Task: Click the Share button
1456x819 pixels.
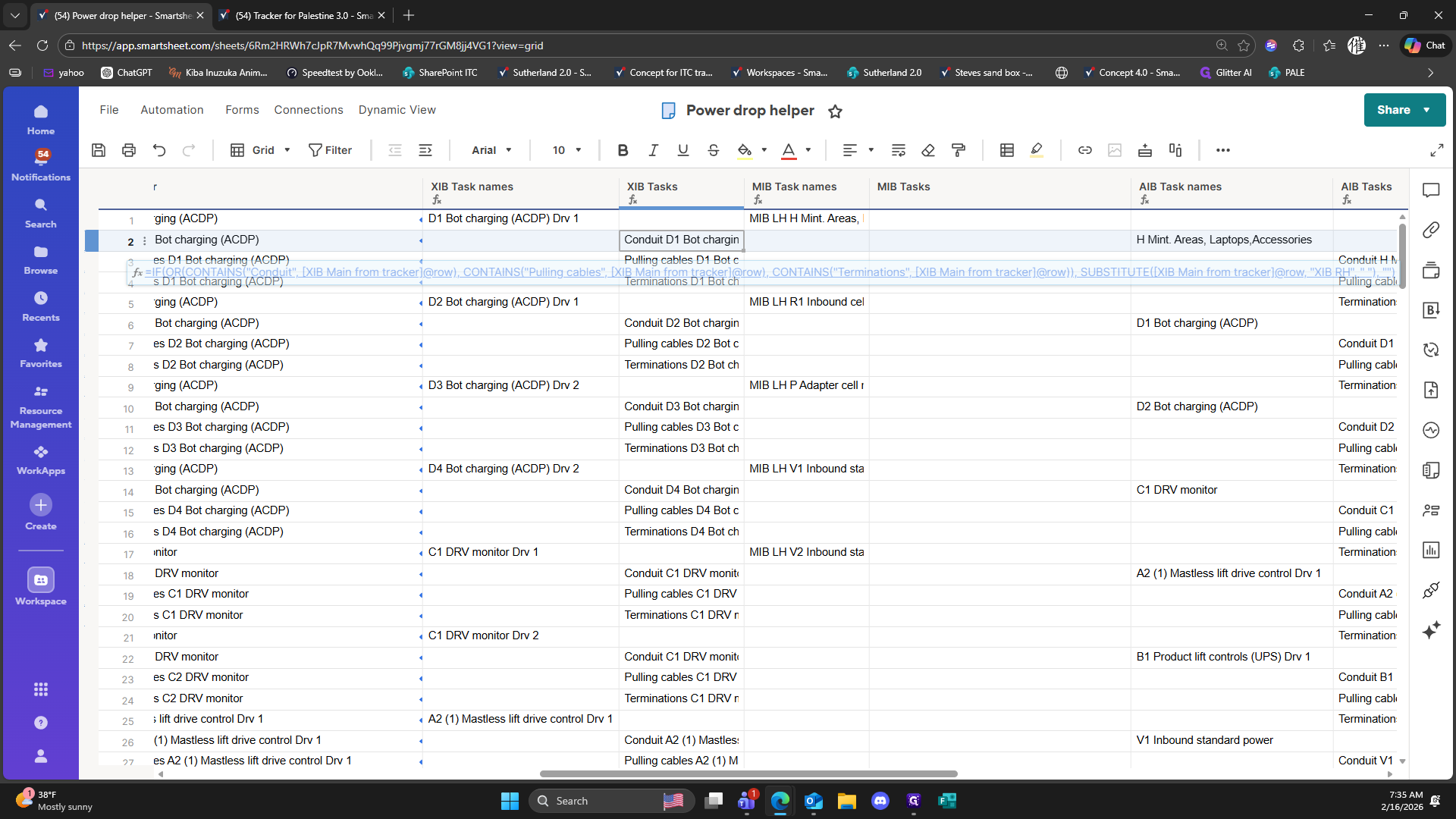Action: pyautogui.click(x=1393, y=110)
